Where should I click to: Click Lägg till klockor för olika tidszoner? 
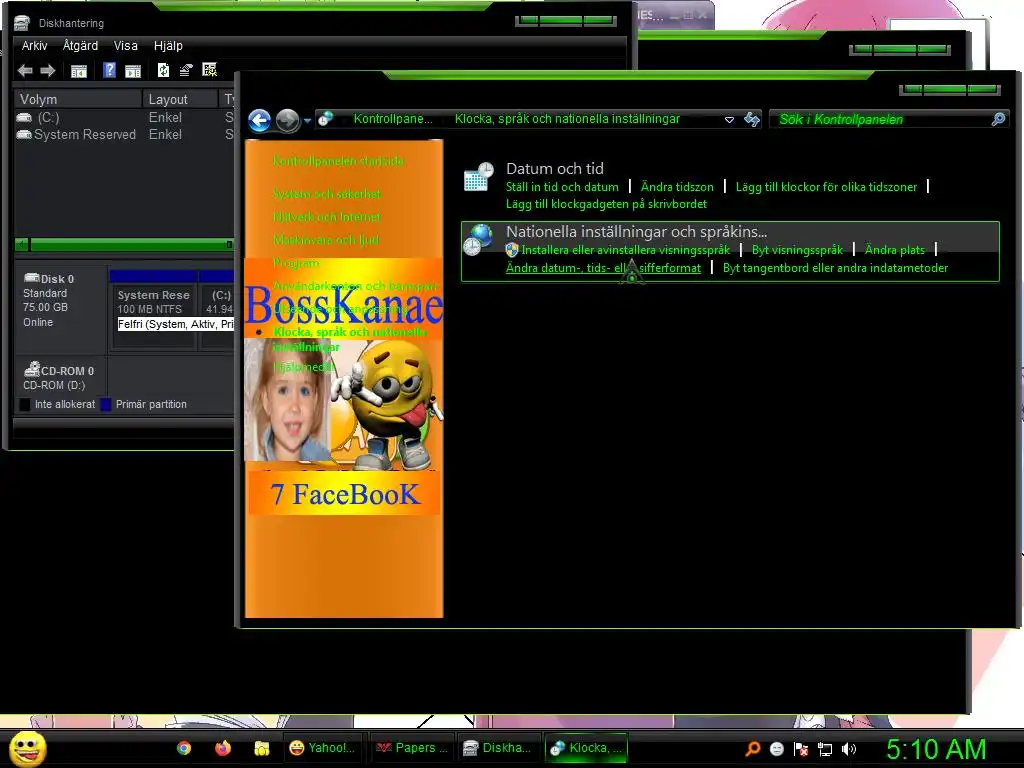pos(826,187)
